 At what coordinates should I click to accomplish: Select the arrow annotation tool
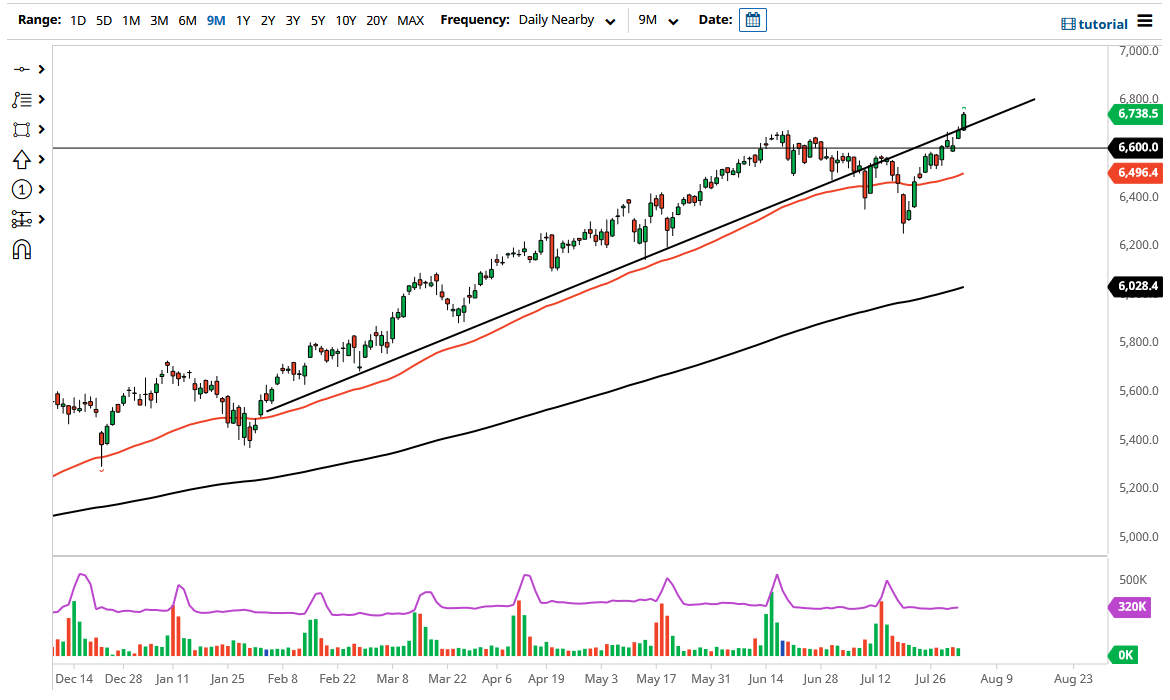tap(22, 159)
